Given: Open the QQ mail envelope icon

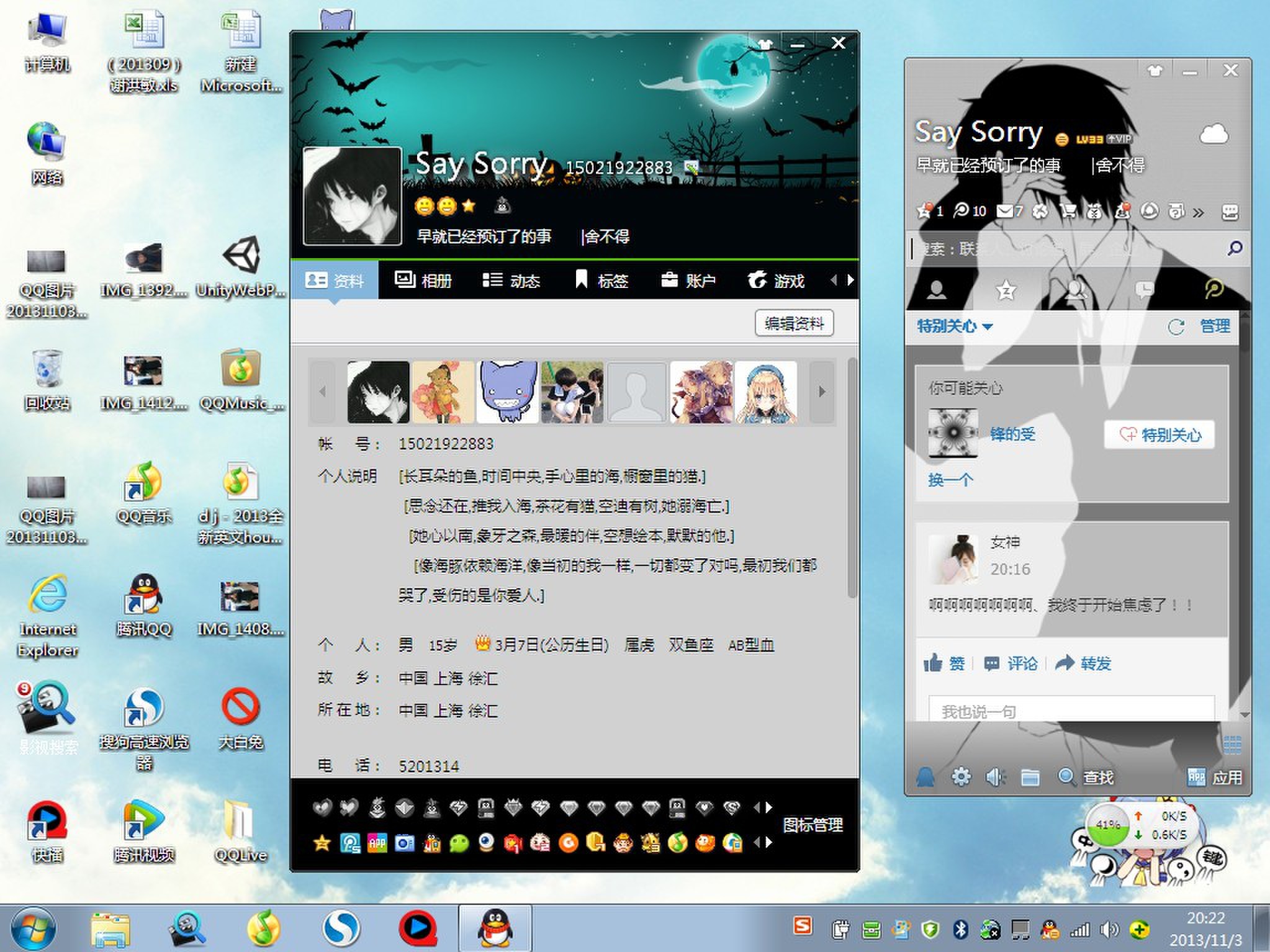Looking at the screenshot, I should point(1005,211).
